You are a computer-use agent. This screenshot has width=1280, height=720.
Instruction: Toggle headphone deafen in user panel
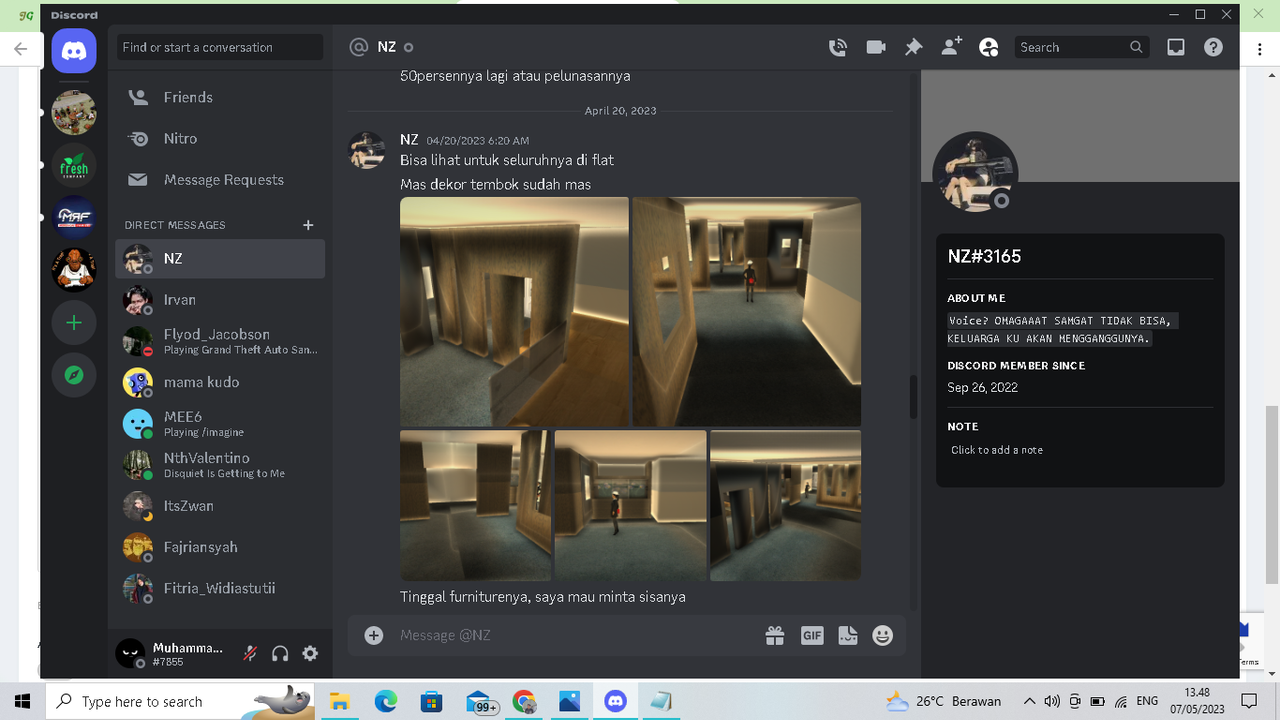(x=280, y=653)
